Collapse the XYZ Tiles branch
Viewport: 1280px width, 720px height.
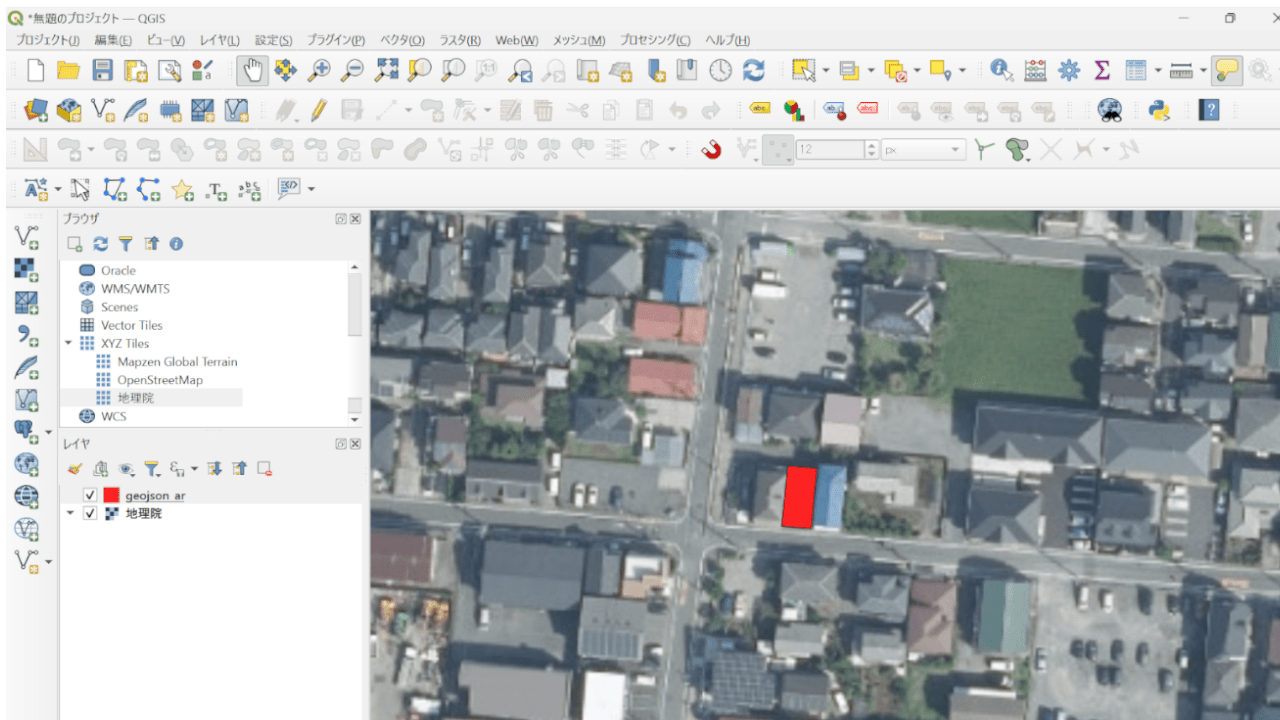point(68,343)
